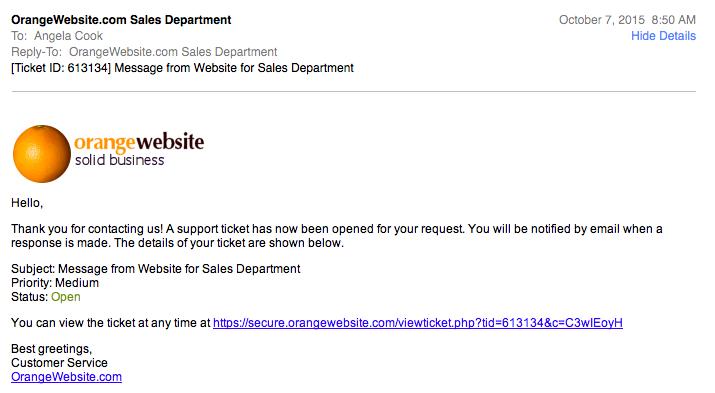Open the OrangeWebsite.com signature link
This screenshot has height=393, width=715.
tap(67, 377)
